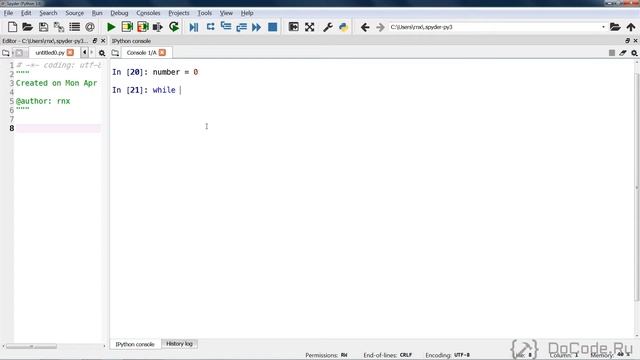Run file with the green play button
The height and width of the screenshot is (360, 640).
(111, 27)
